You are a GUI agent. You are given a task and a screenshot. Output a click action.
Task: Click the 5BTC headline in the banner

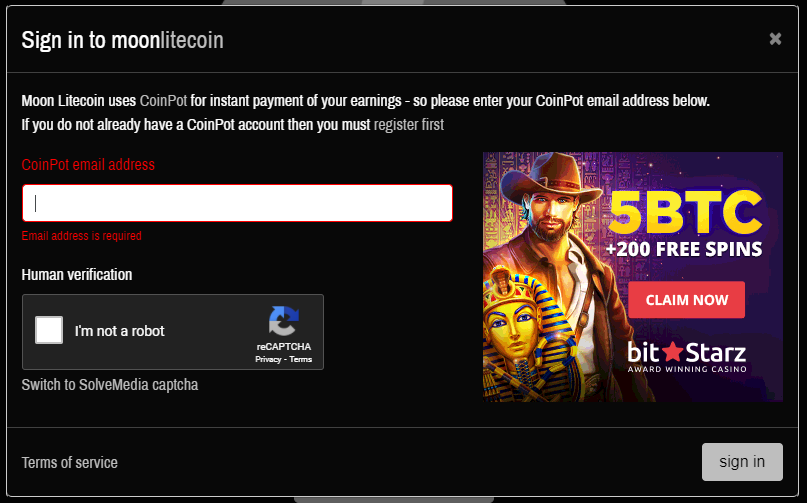point(685,212)
